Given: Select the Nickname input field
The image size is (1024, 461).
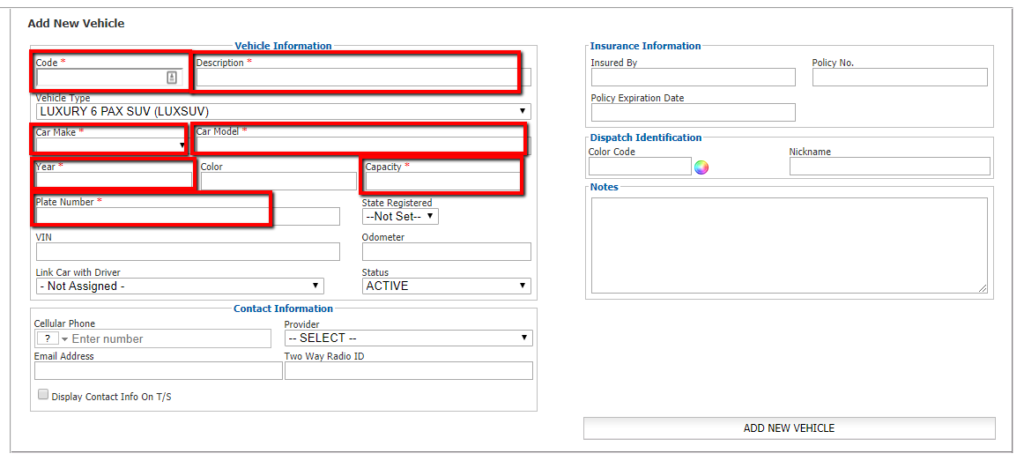Looking at the screenshot, I should (889, 167).
